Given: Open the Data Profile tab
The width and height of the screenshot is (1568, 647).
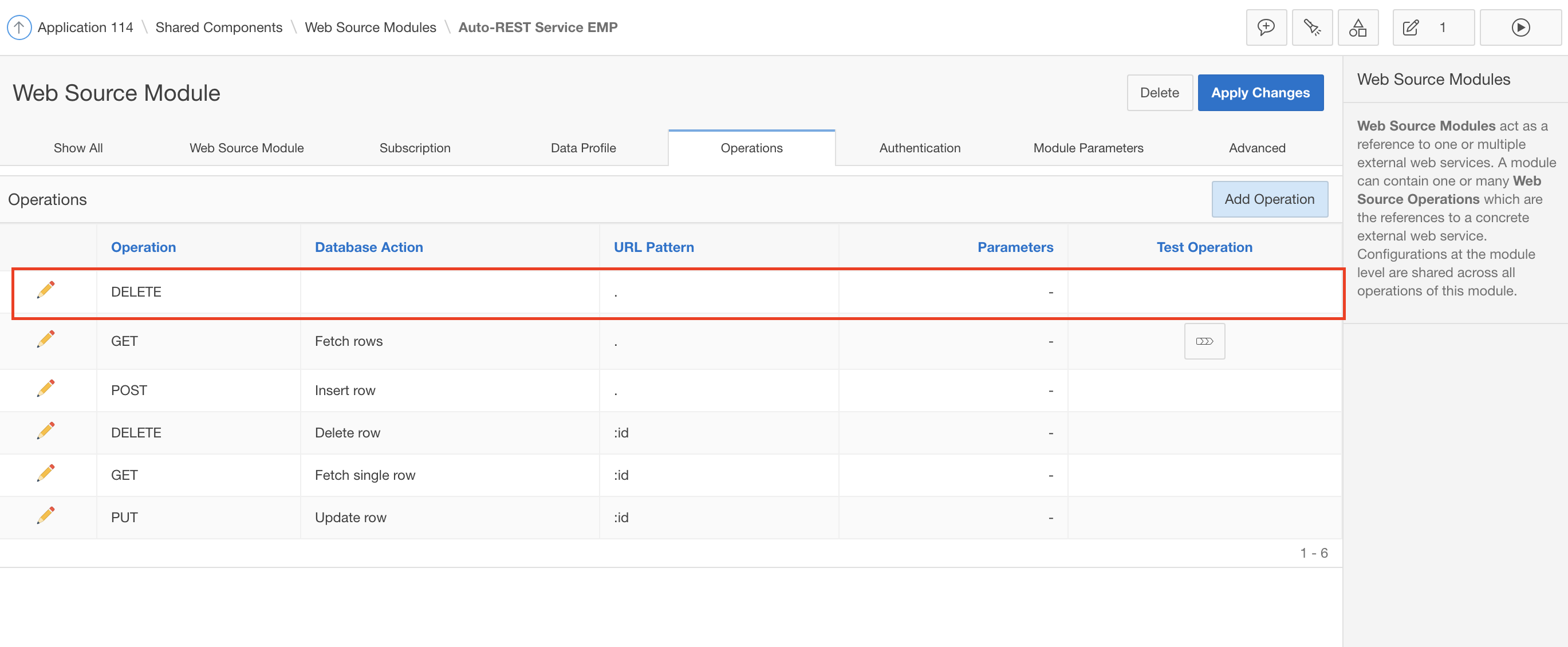Looking at the screenshot, I should [582, 148].
